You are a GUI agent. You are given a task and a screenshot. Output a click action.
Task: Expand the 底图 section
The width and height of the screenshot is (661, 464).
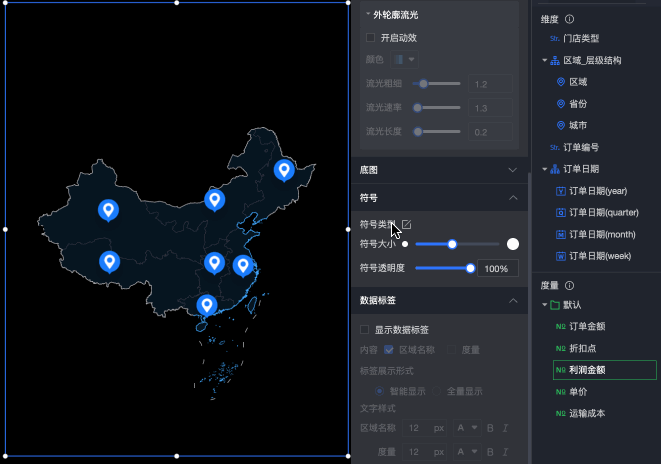point(513,170)
